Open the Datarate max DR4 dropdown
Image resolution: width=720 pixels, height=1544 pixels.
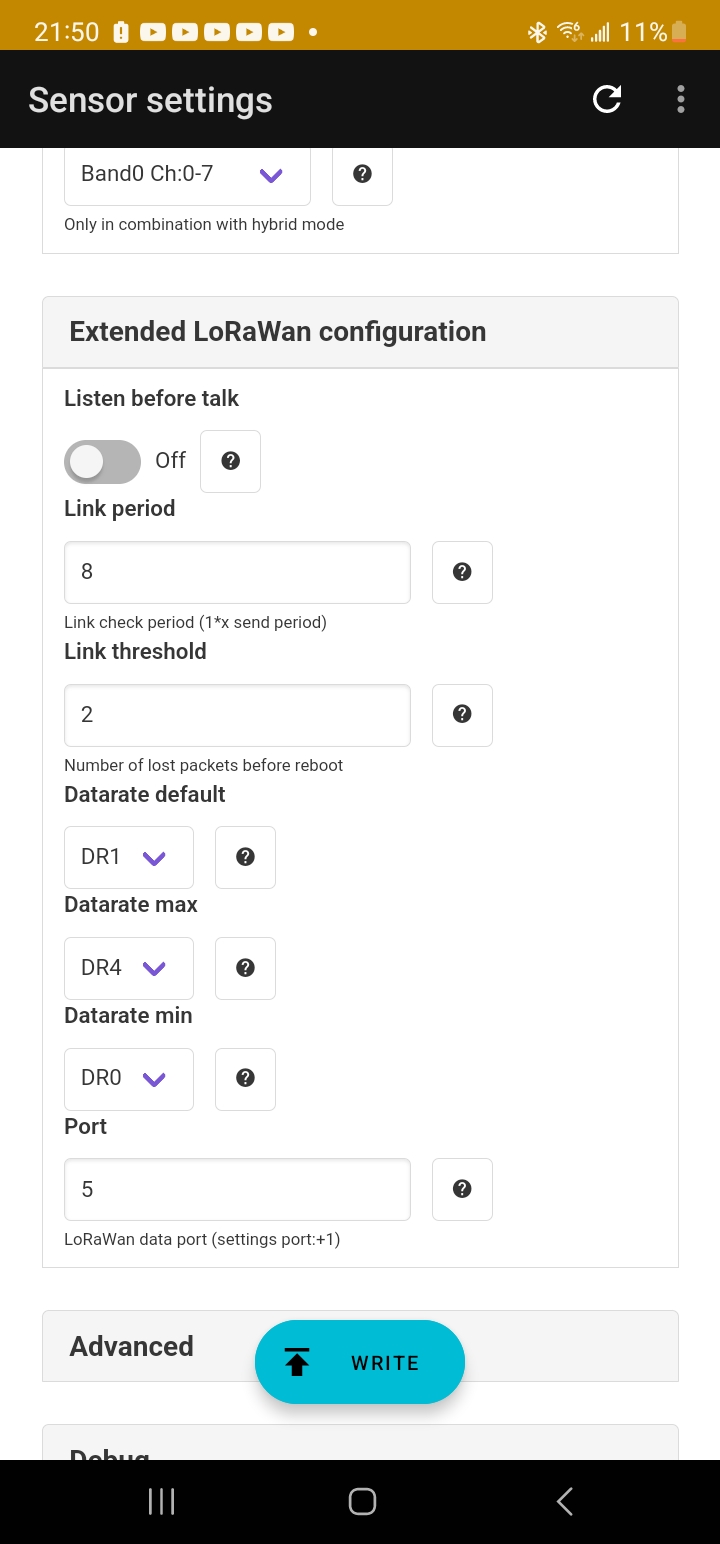tap(129, 968)
